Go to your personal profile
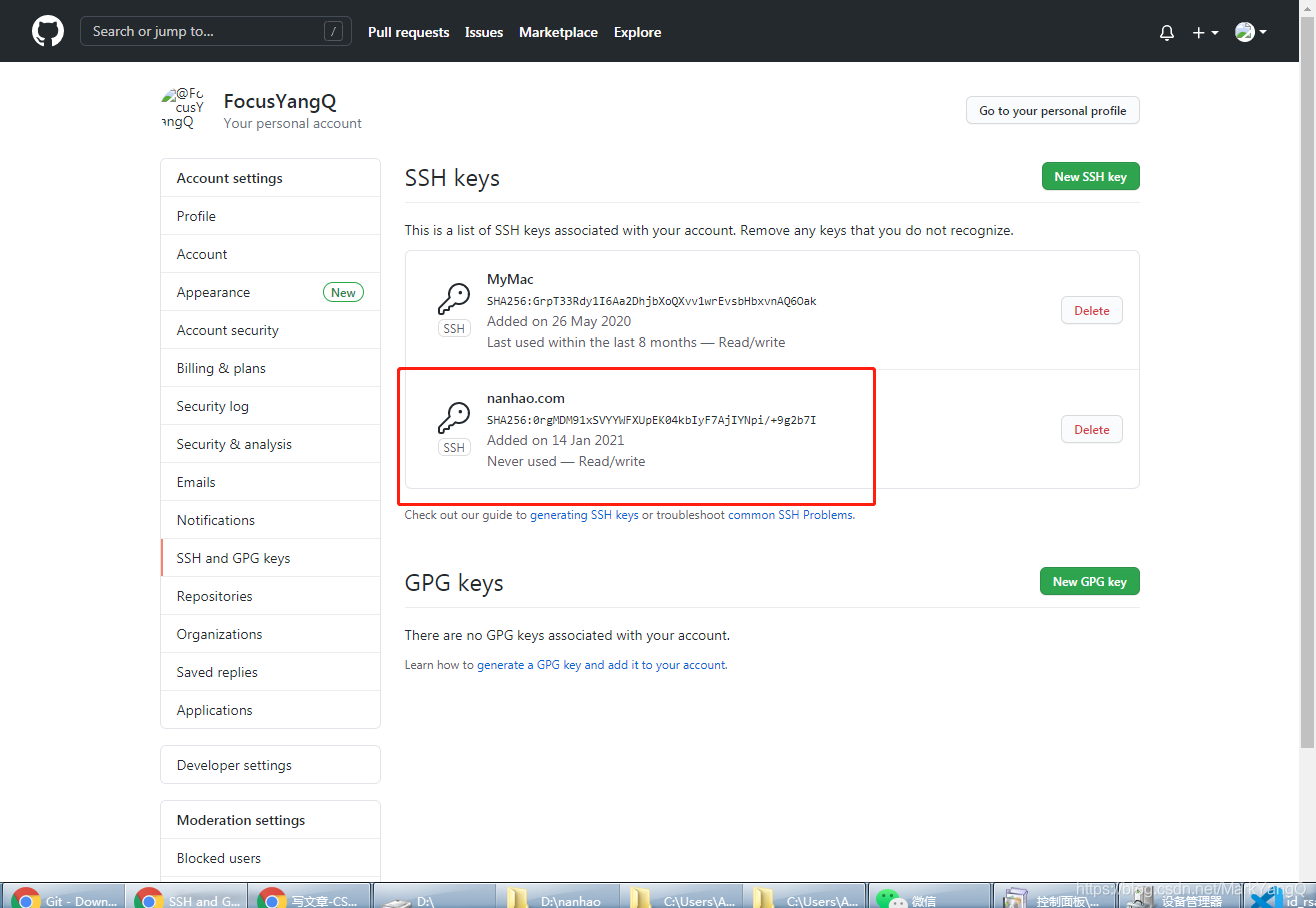1316x908 pixels. point(1052,111)
